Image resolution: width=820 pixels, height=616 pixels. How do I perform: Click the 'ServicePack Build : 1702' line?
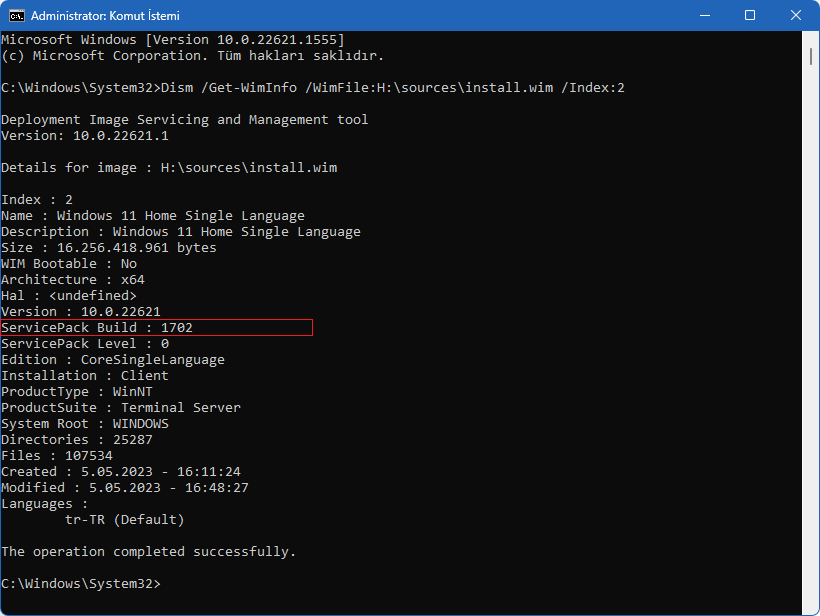pos(97,328)
